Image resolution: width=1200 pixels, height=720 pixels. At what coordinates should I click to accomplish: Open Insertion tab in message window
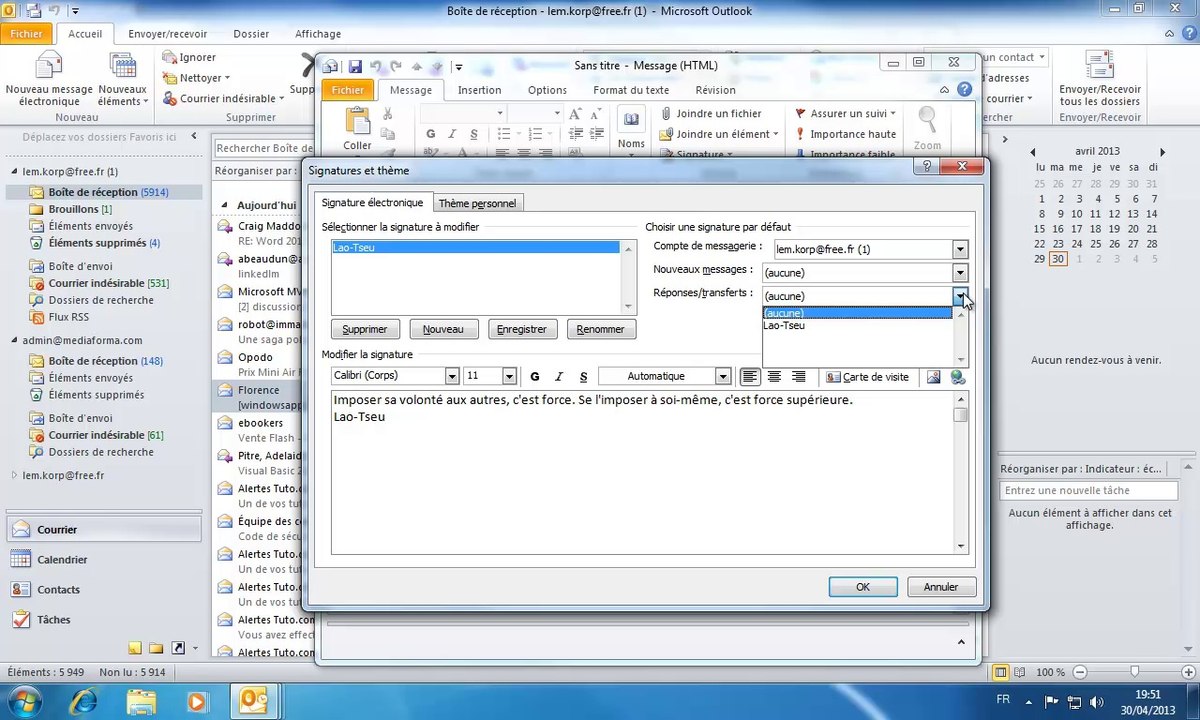pos(480,90)
